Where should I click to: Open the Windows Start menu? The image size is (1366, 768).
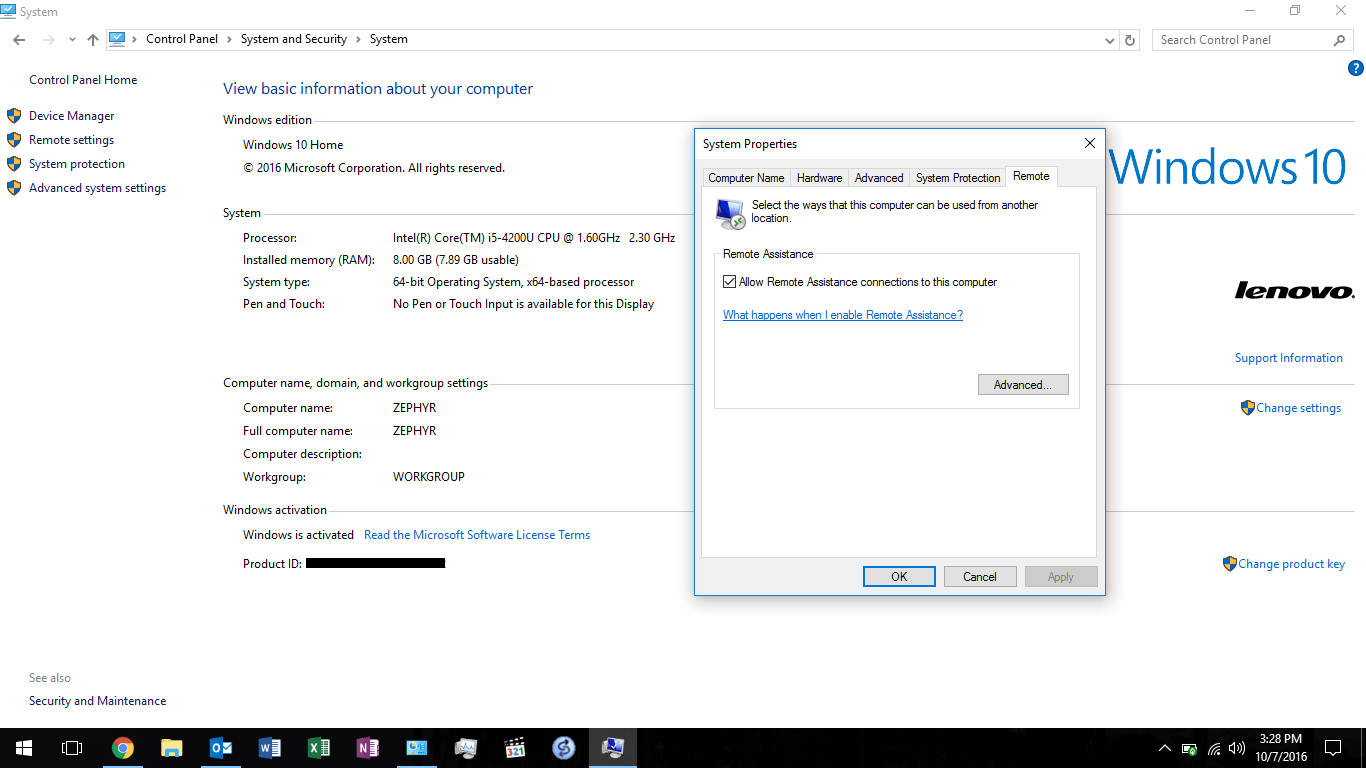(x=23, y=748)
